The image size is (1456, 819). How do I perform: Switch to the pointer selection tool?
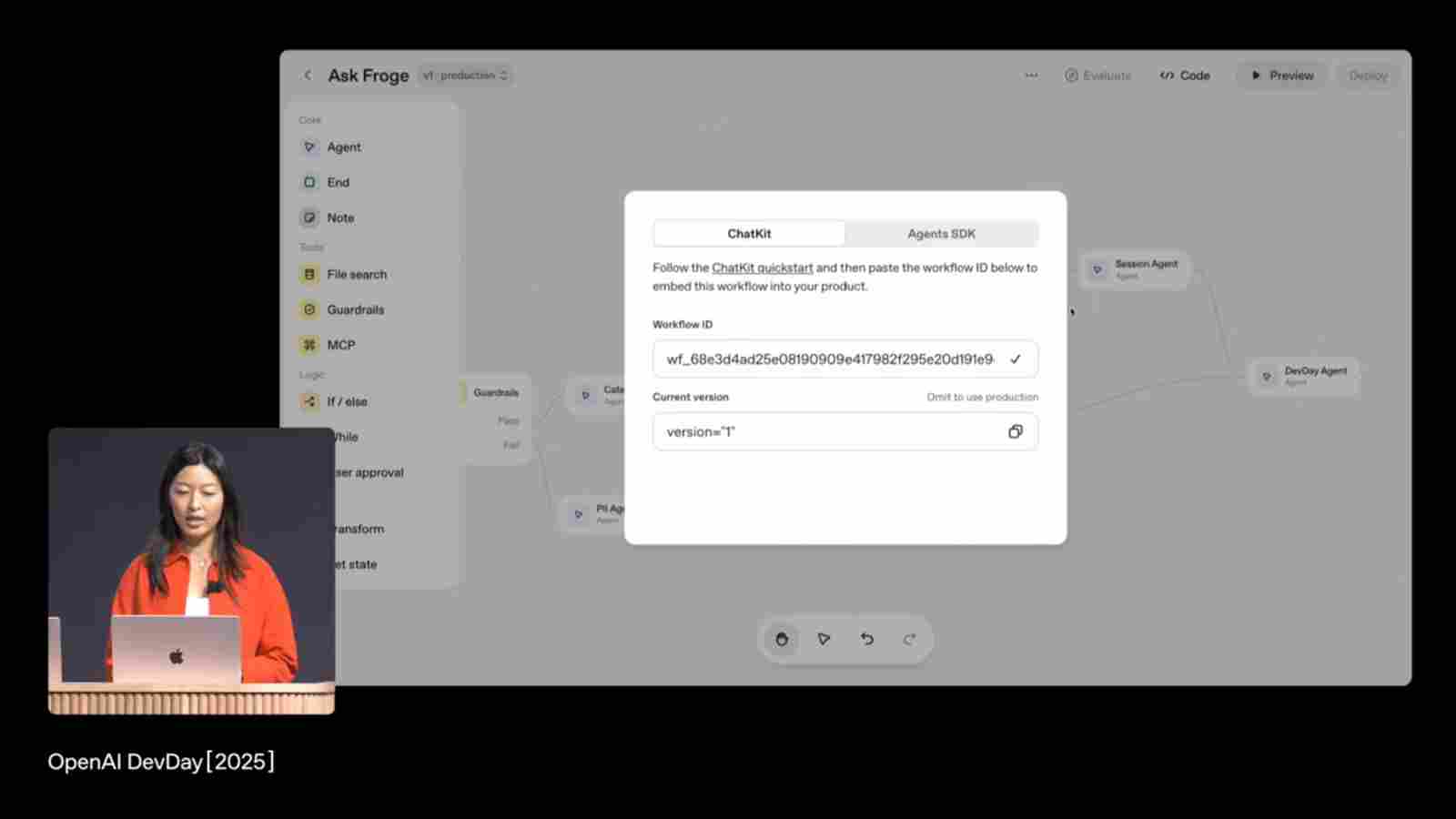(x=824, y=639)
